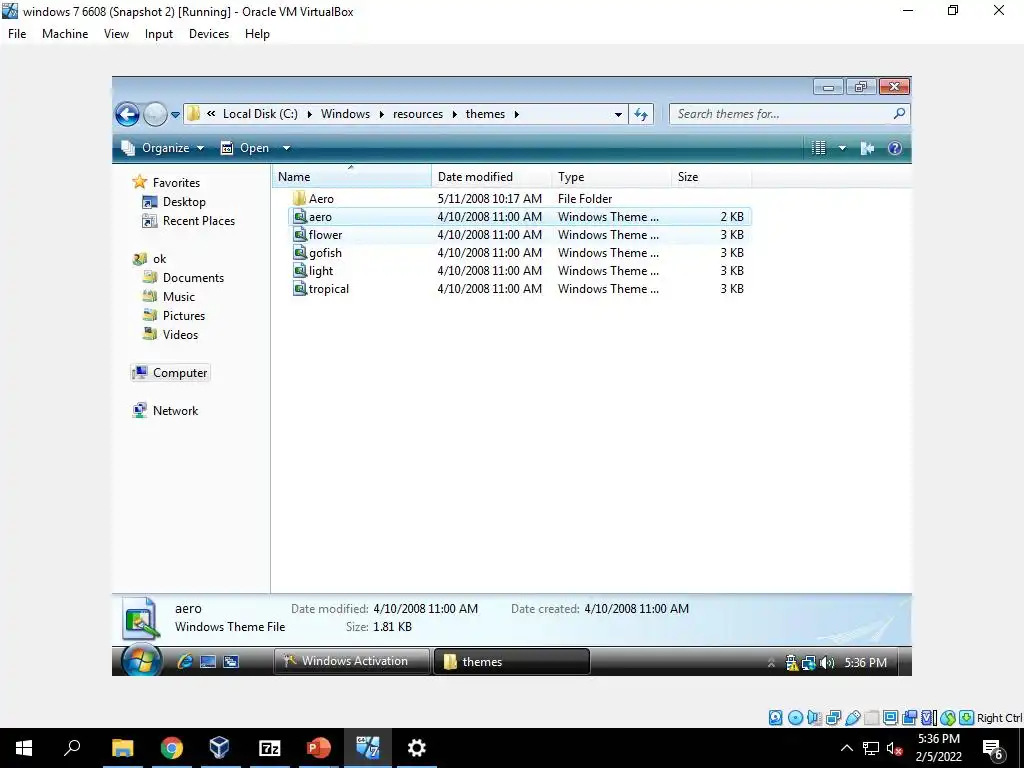Open recent pages dropdown arrow
The image size is (1024, 768).
click(175, 115)
